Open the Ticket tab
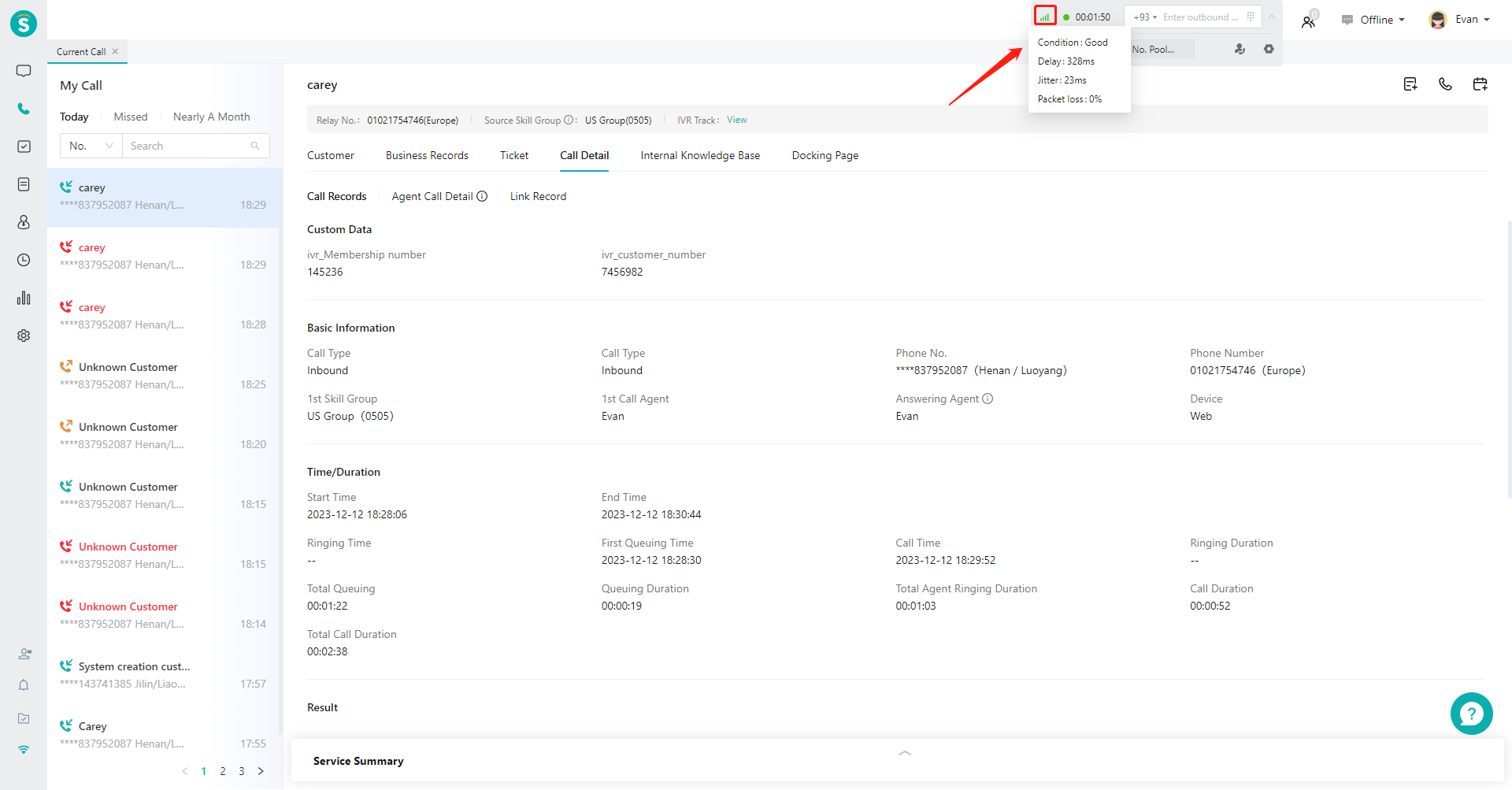Screen dimensions: 1512x790 [x=514, y=155]
